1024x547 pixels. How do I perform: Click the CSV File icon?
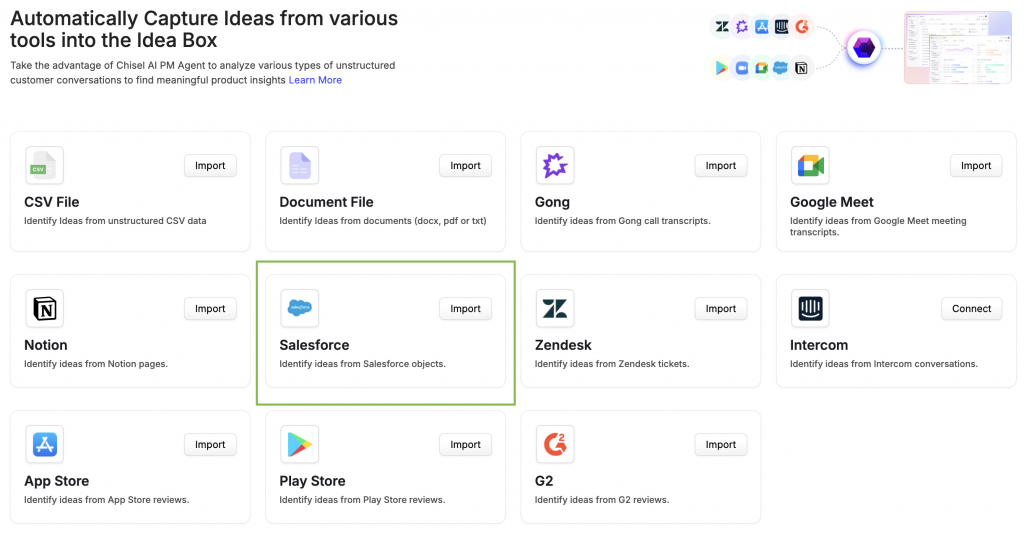pyautogui.click(x=43, y=166)
